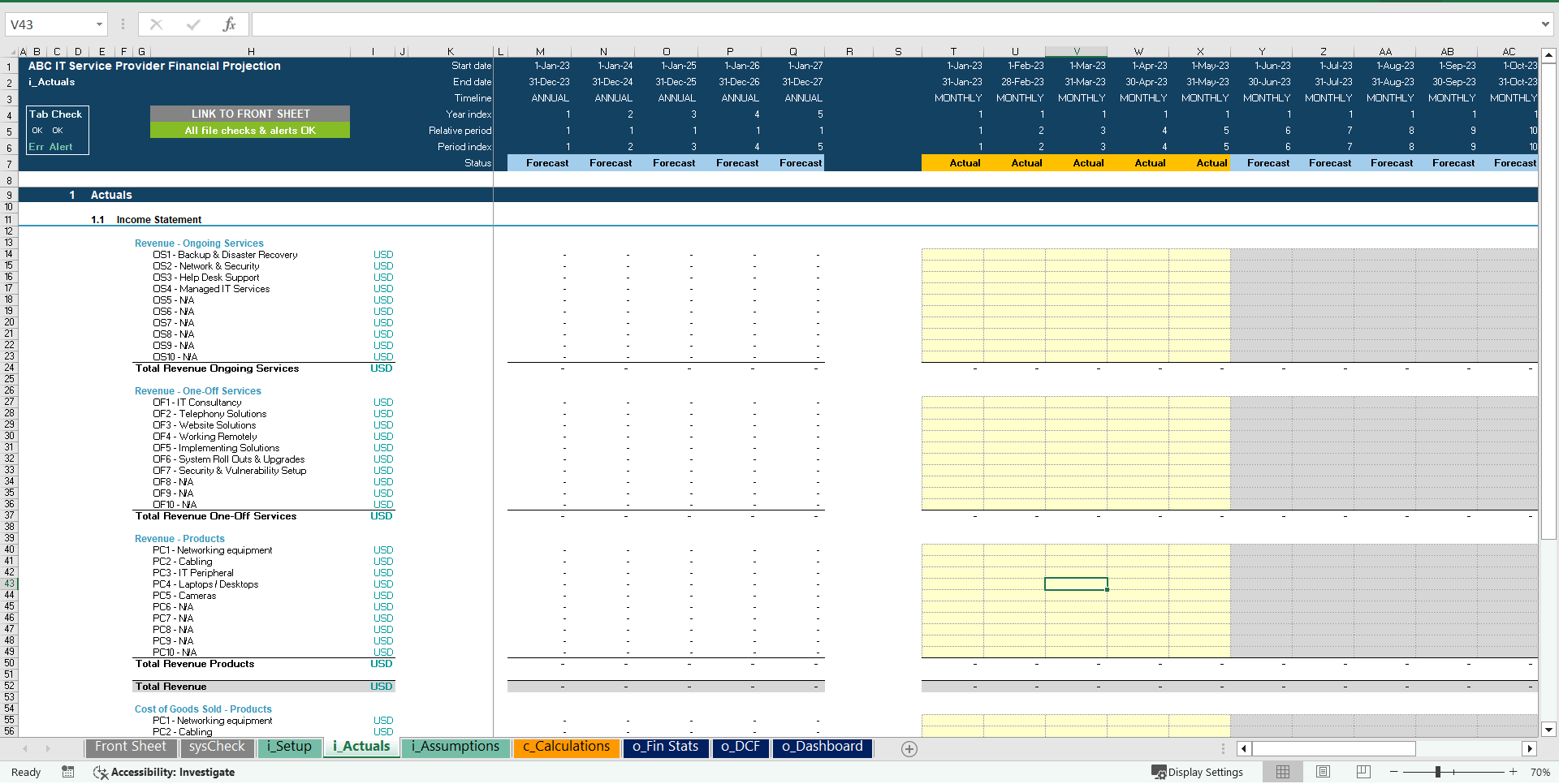Click the 'Revenue - Products' heading
Image resolution: width=1559 pixels, height=784 pixels.
pyautogui.click(x=179, y=539)
